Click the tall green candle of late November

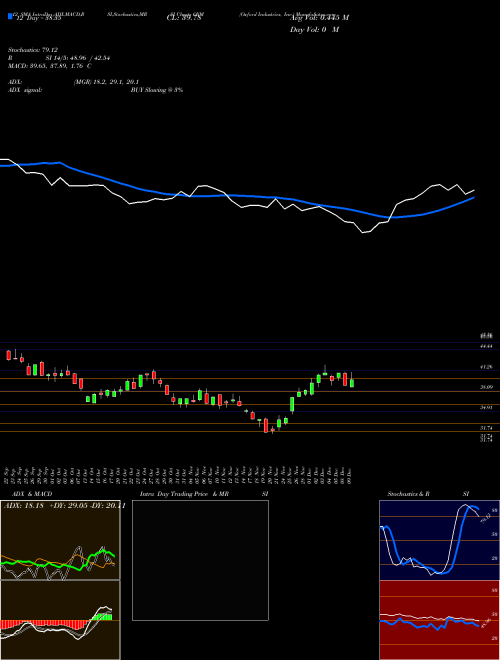[x=292, y=404]
